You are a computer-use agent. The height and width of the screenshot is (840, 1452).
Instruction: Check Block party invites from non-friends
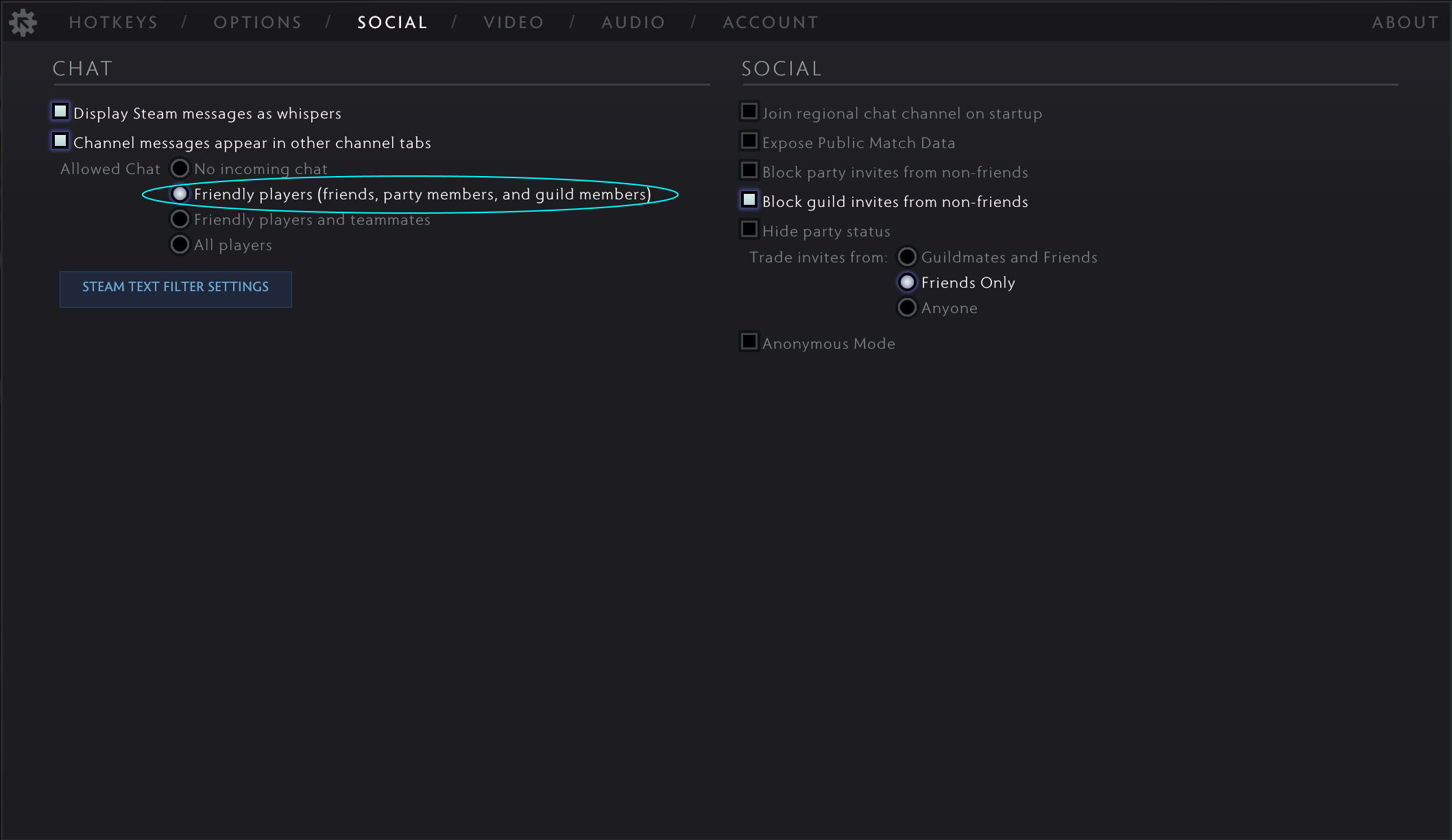tap(749, 170)
